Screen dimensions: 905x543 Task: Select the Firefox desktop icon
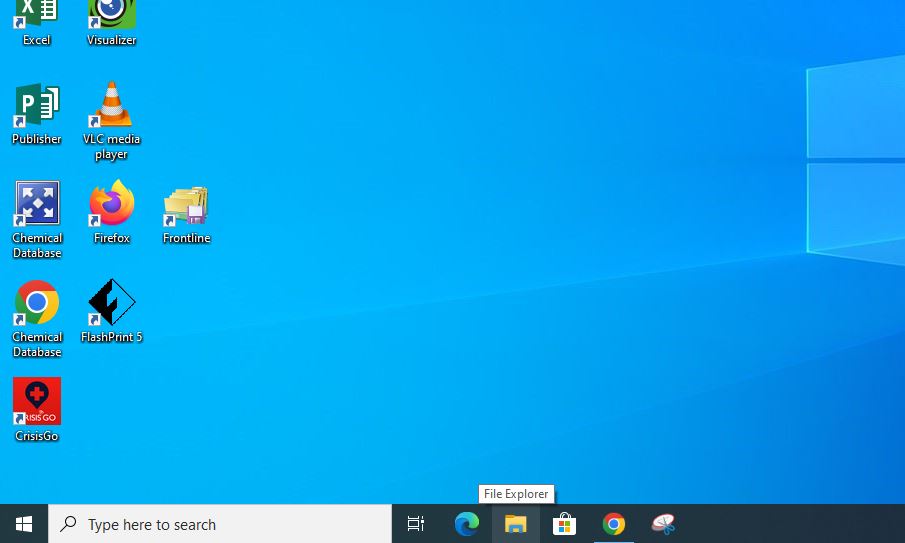pyautogui.click(x=111, y=212)
